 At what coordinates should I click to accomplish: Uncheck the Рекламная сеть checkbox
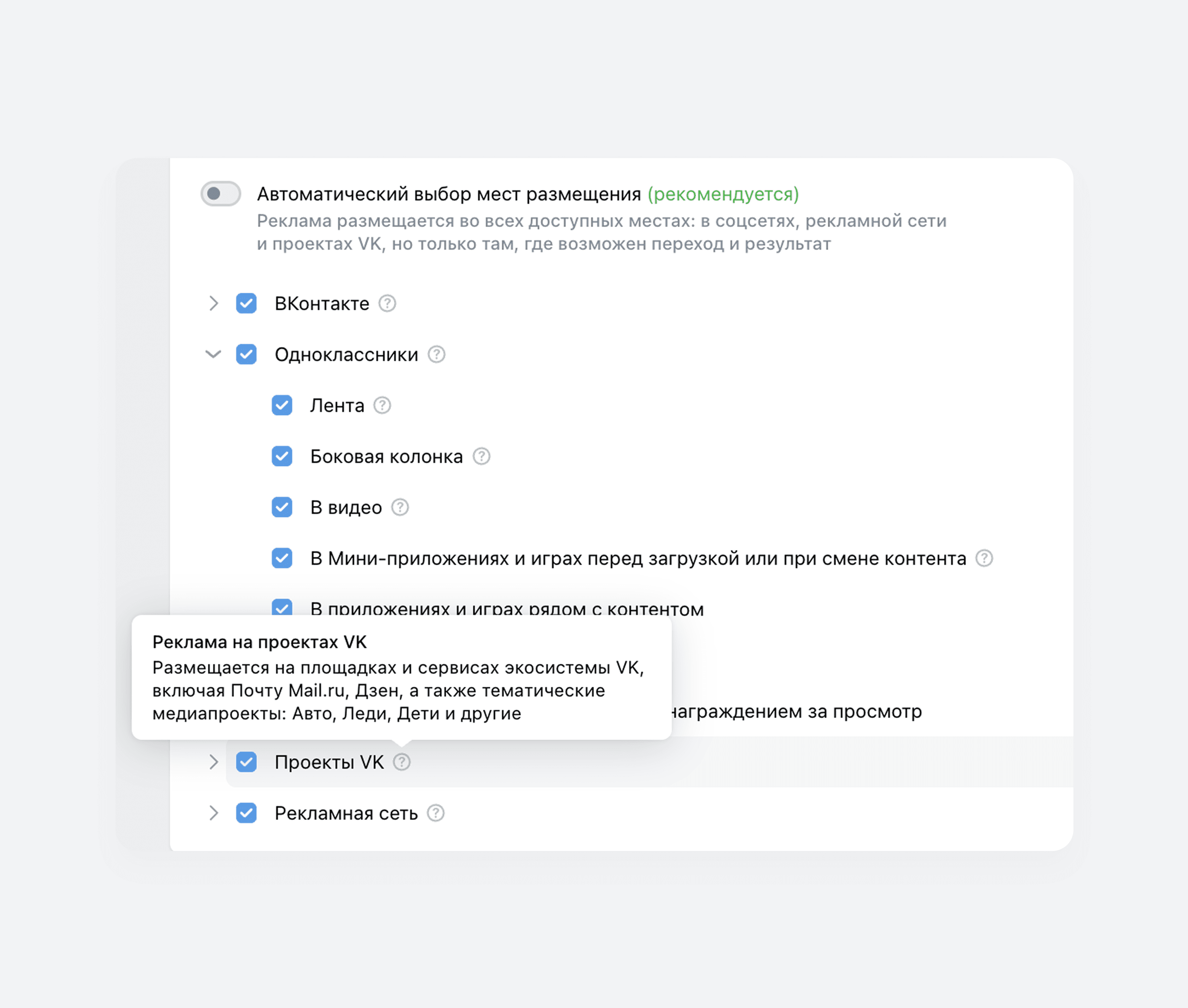[x=246, y=812]
